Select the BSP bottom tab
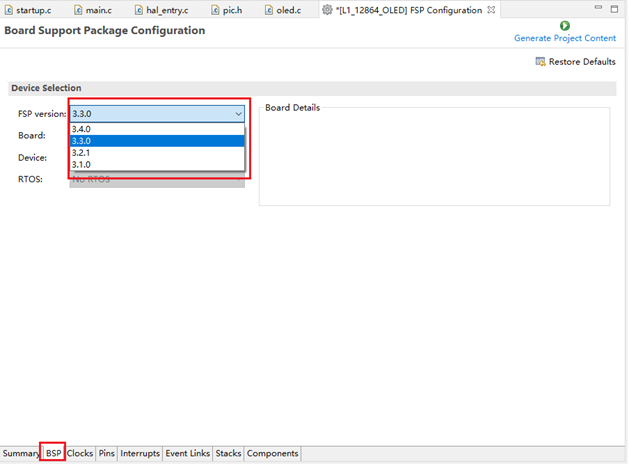 [x=53, y=454]
